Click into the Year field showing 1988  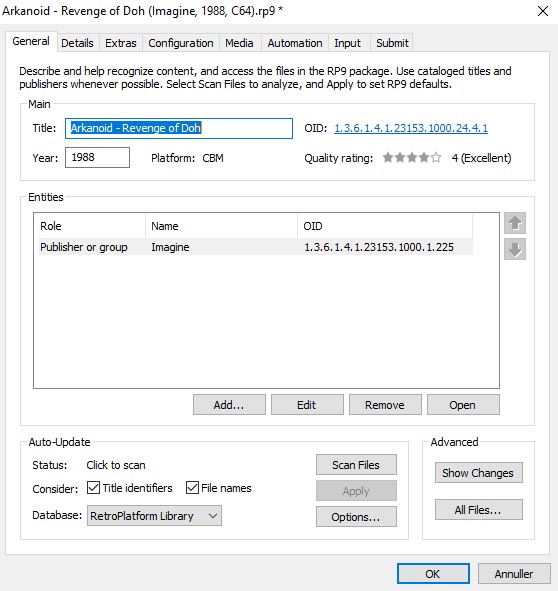coord(97,157)
